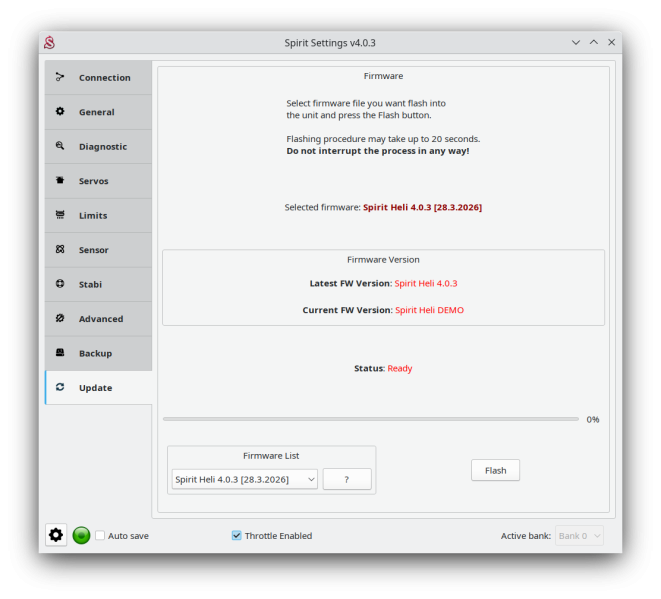Click the Diagnostic magnifier icon
661x599 pixels.
pyautogui.click(x=60, y=146)
